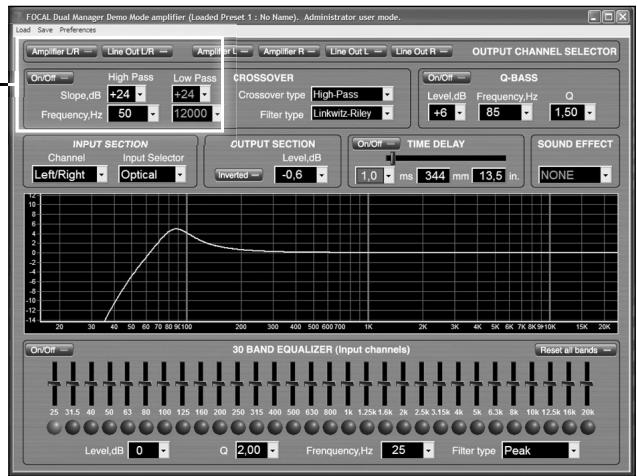Open the Save menu
This screenshot has width=637, height=476.
click(x=45, y=30)
